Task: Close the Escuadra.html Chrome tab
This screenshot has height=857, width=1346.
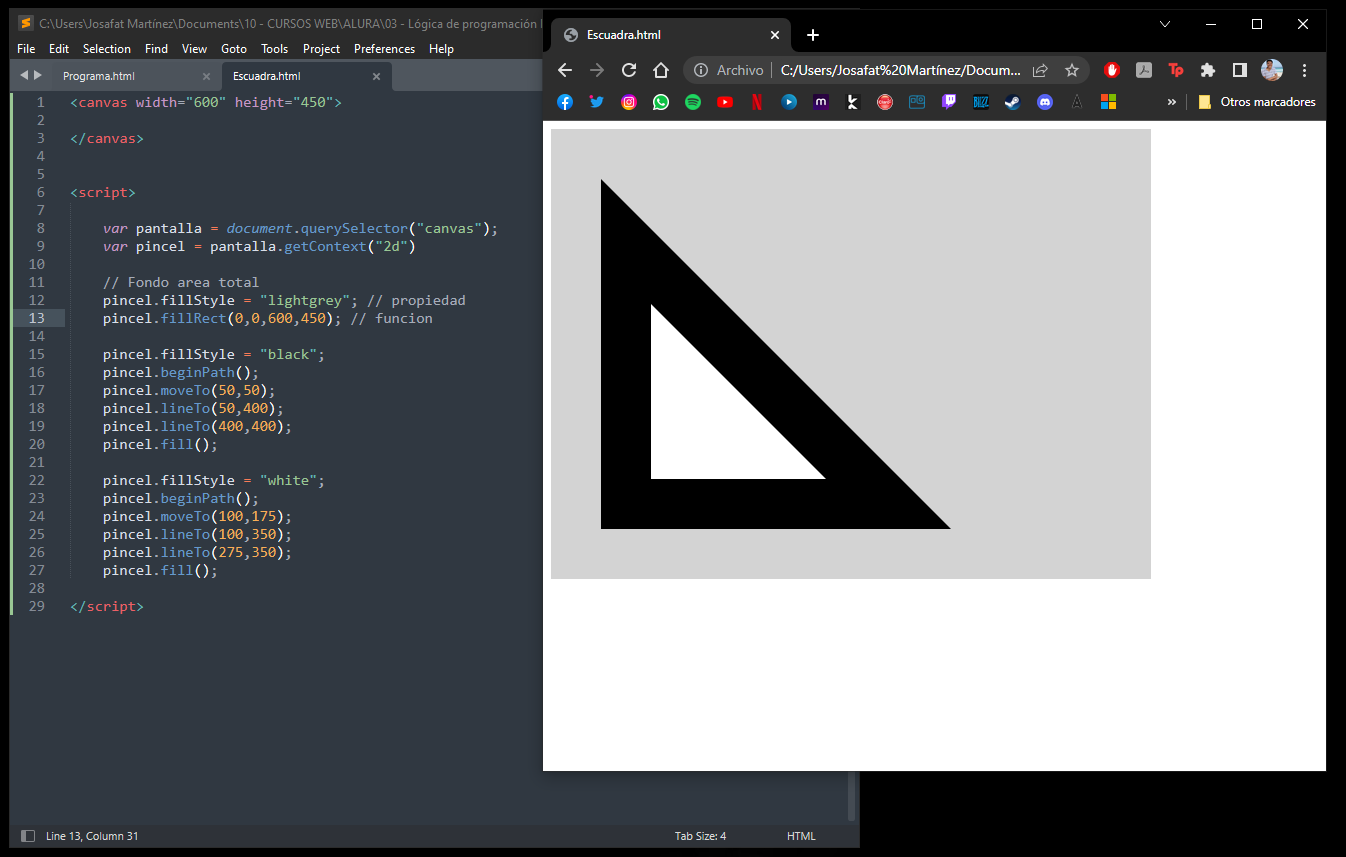Action: pos(774,35)
